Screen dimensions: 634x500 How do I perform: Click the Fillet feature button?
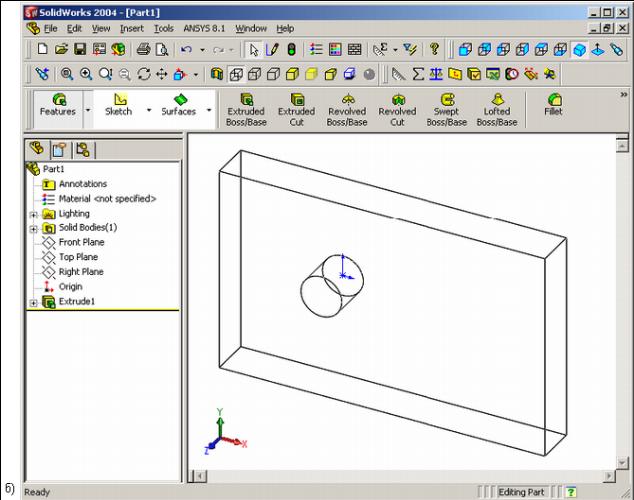tap(554, 105)
